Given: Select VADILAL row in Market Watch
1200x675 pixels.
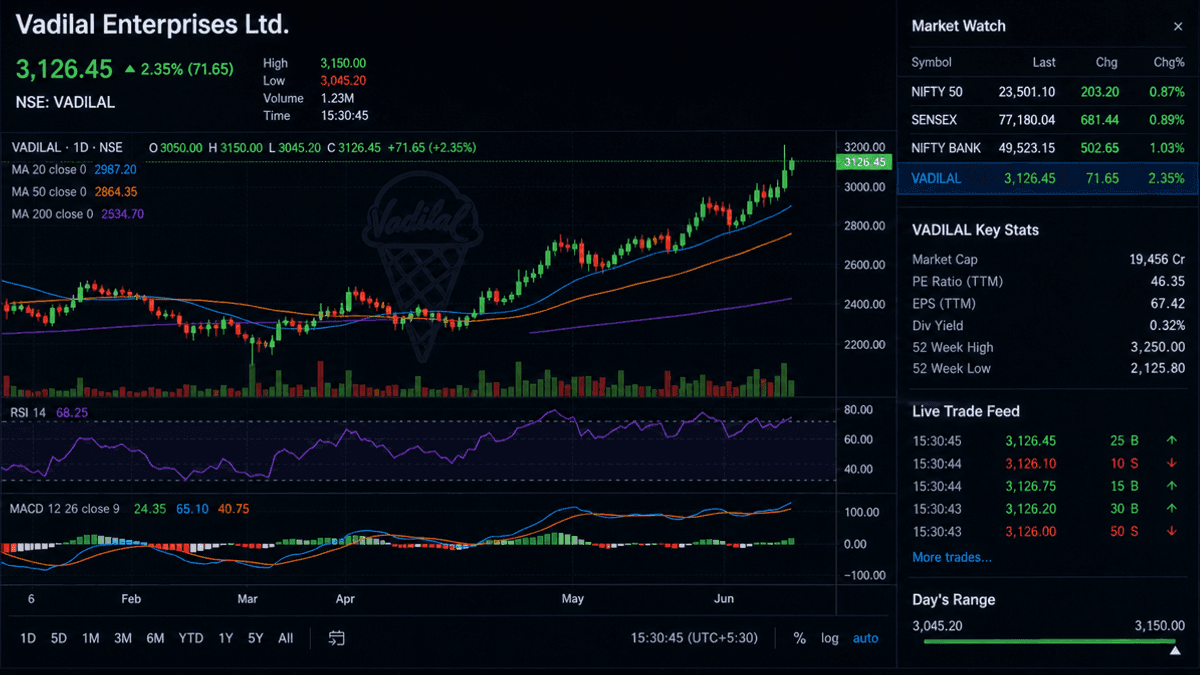Looking at the screenshot, I should pyautogui.click(x=1048, y=178).
